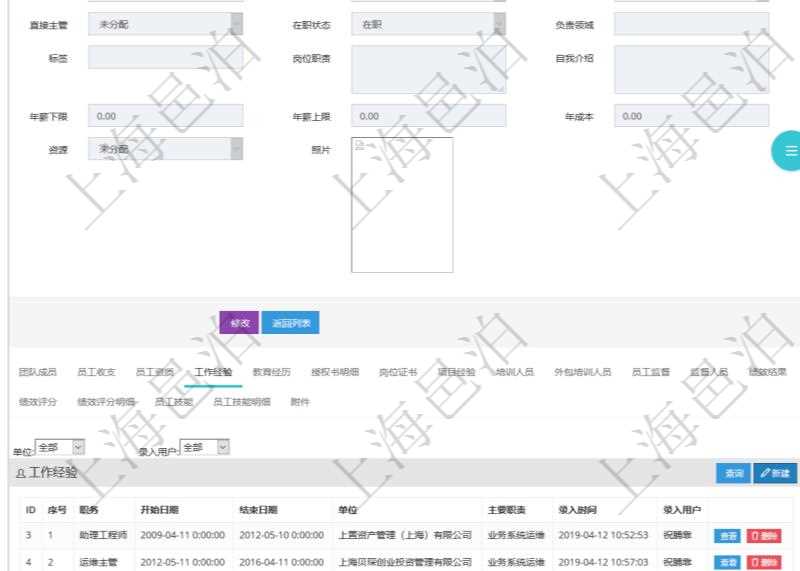Open the 监督人员 tab

(x=709, y=372)
